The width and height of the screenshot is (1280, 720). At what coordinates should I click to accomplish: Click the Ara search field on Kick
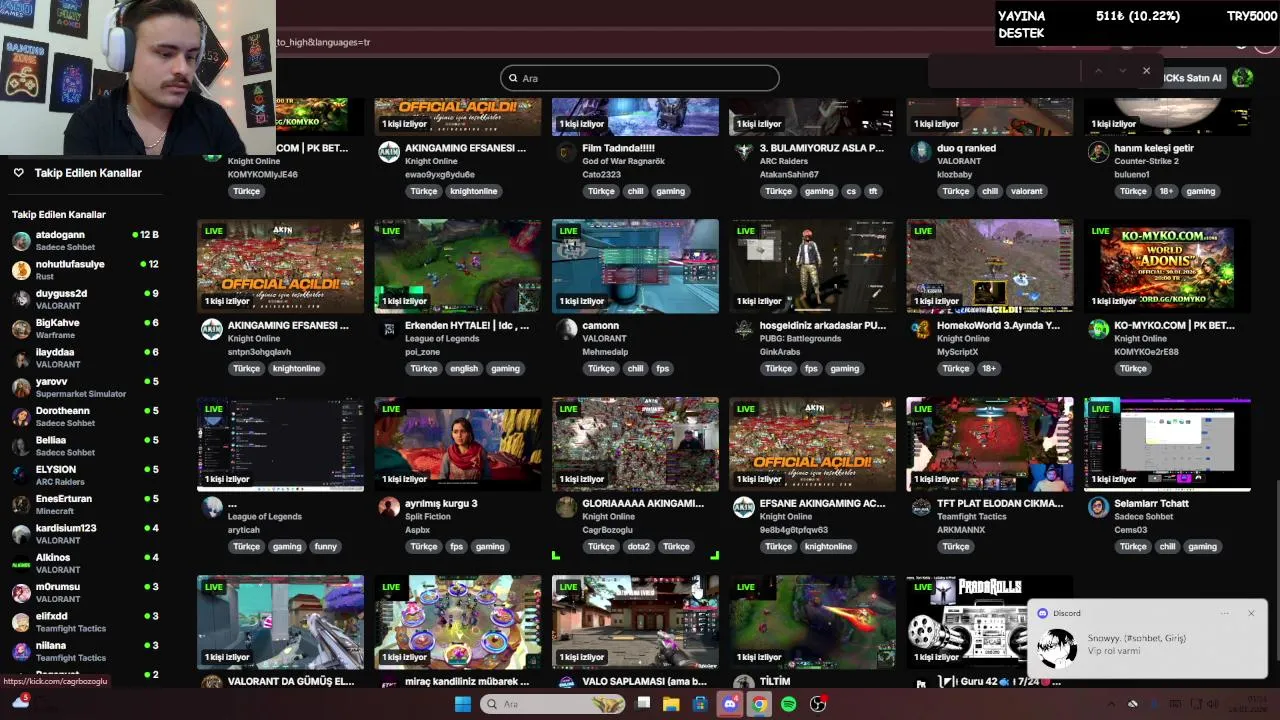(640, 78)
